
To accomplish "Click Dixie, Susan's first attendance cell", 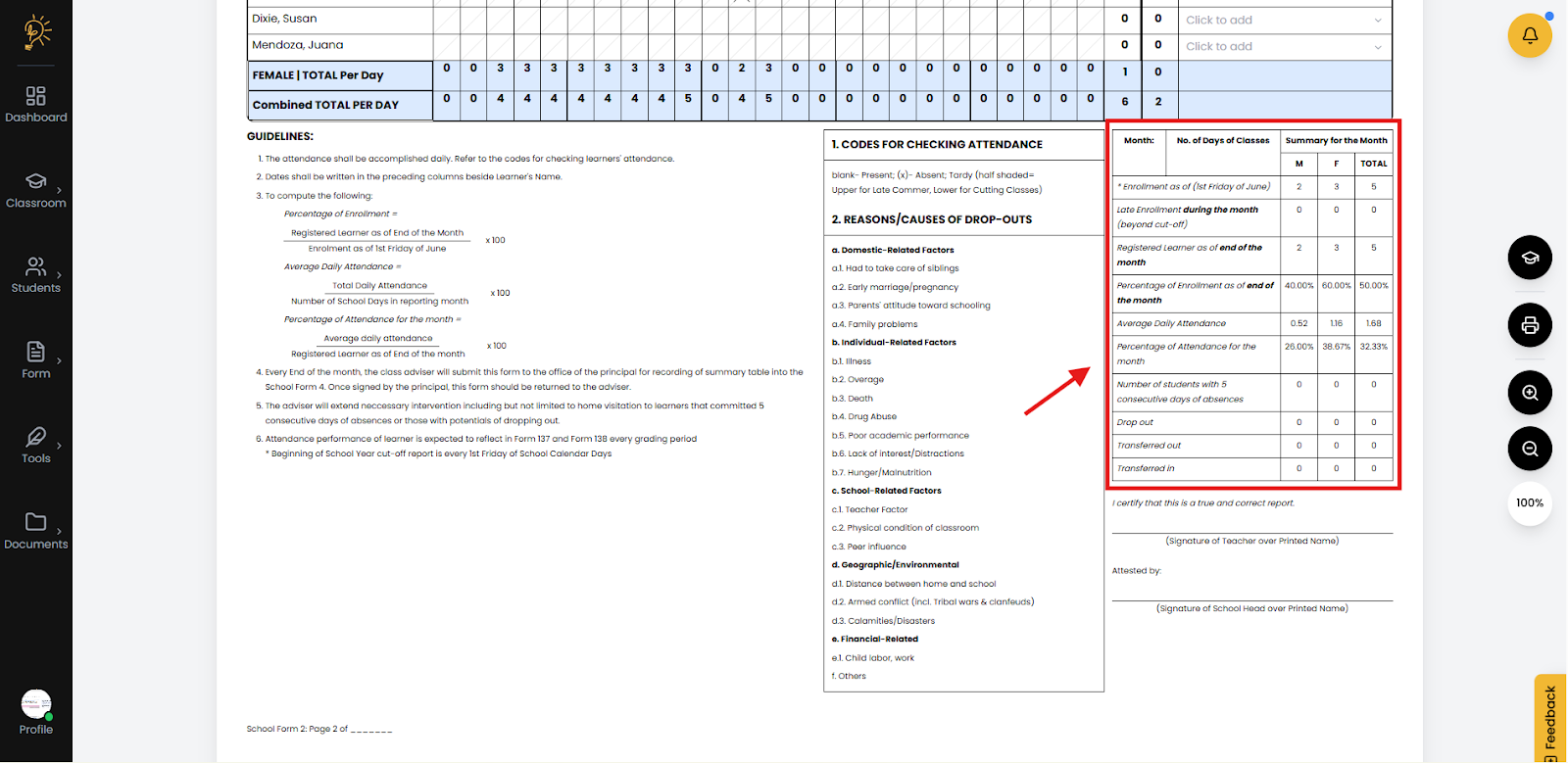I will 446,20.
